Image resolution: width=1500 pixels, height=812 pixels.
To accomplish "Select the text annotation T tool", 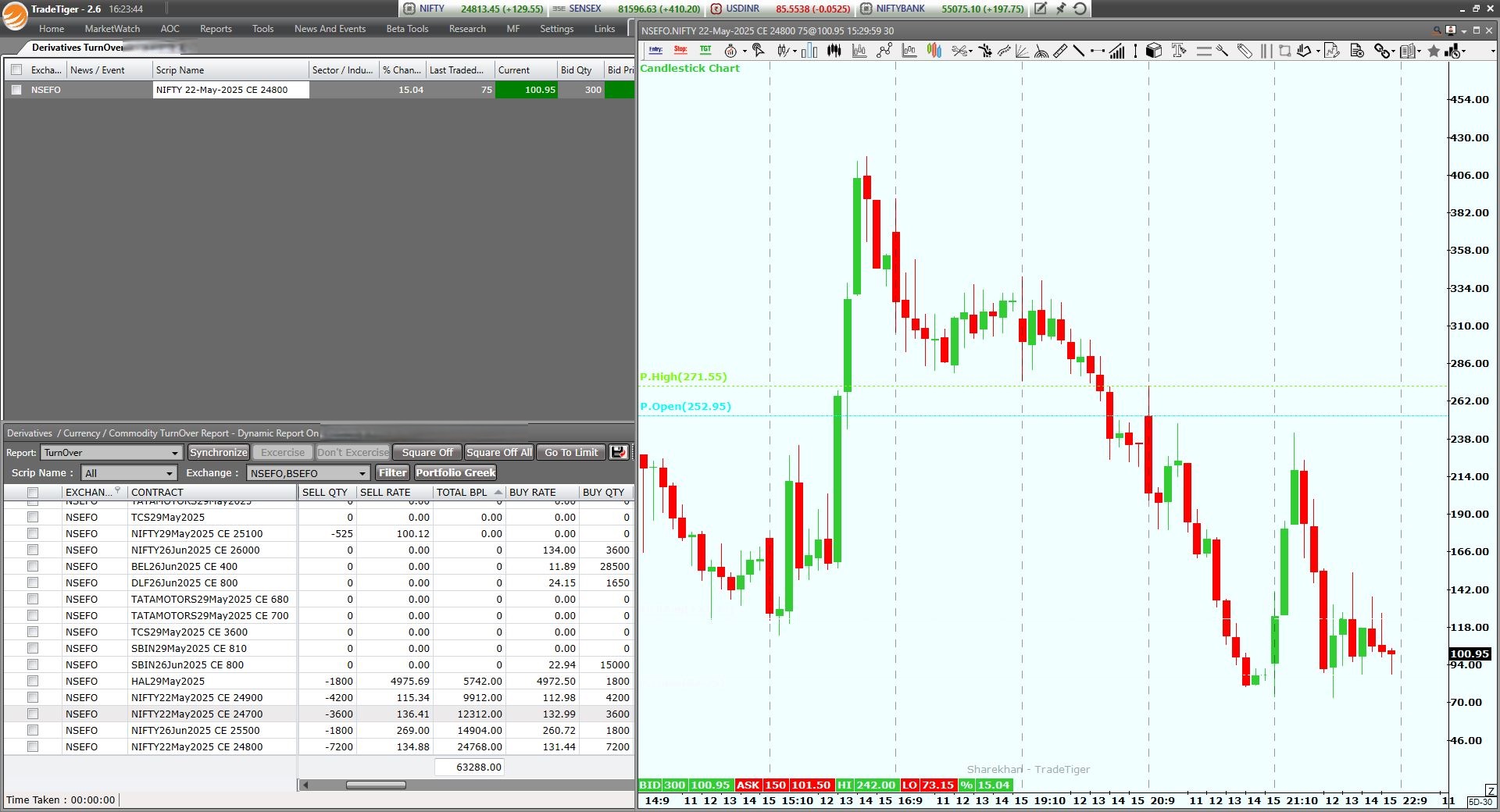I will 1179,51.
